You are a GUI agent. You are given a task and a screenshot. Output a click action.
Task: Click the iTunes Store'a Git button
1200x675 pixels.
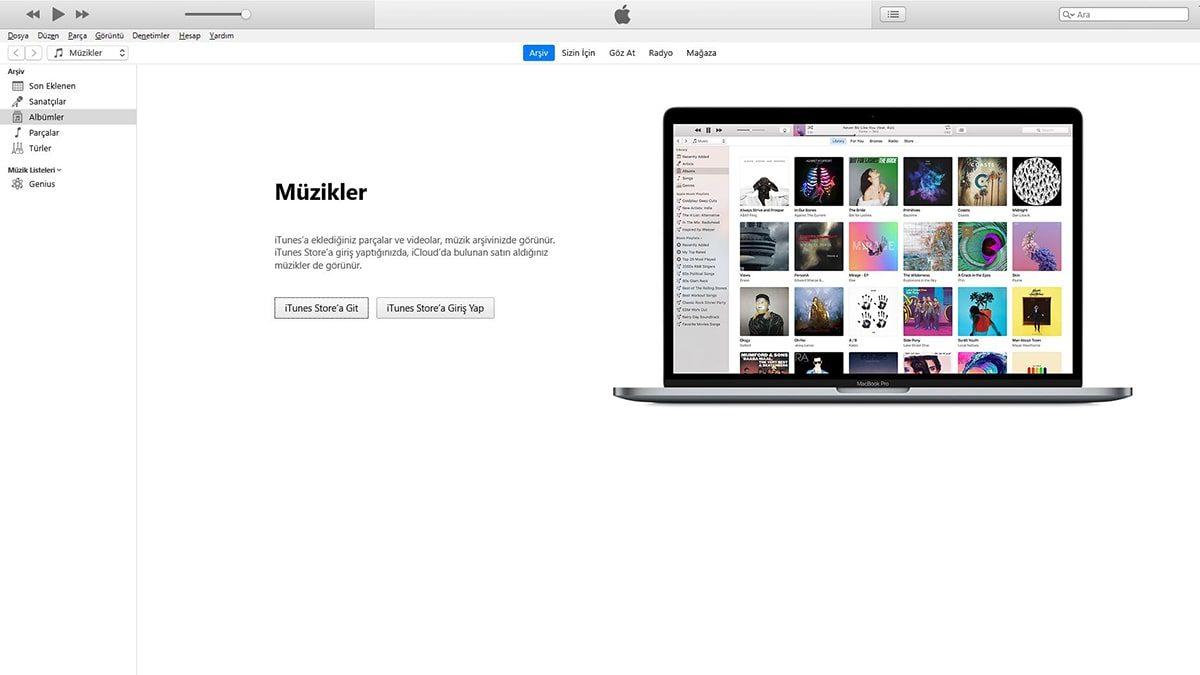321,308
